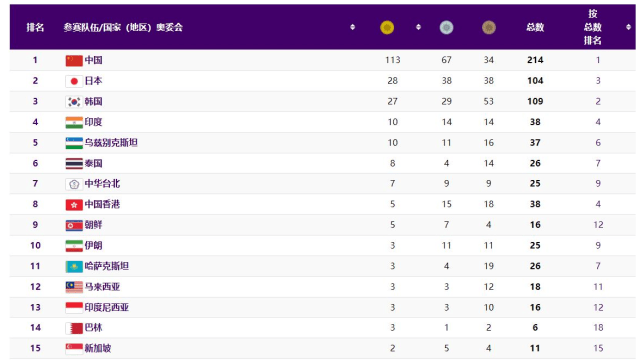Click the Malaysia flag icon
The image size is (640, 360).
[x=74, y=287]
